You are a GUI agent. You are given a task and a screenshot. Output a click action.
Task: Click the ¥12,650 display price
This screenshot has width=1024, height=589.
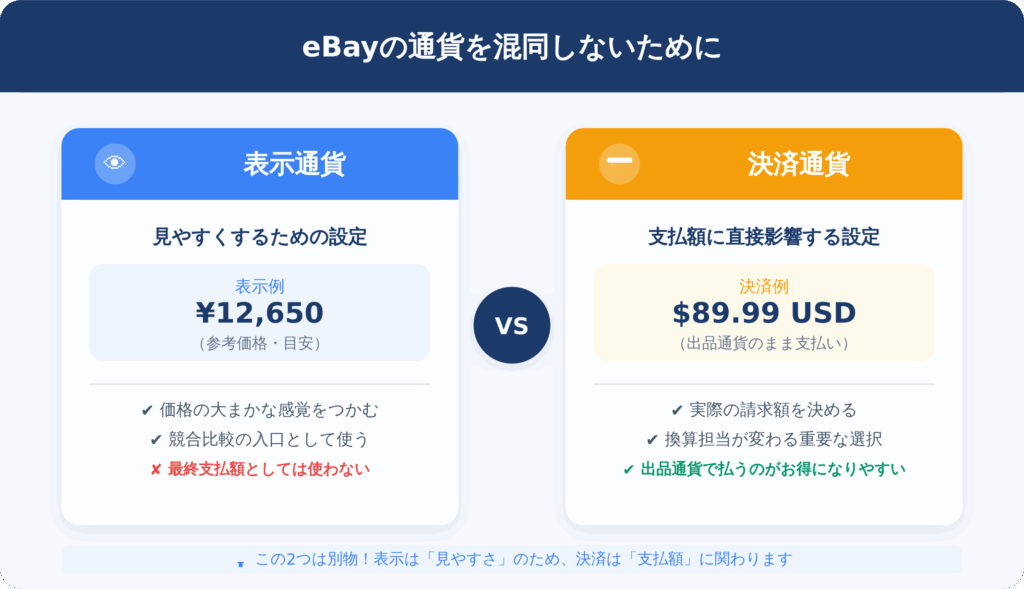pos(259,313)
